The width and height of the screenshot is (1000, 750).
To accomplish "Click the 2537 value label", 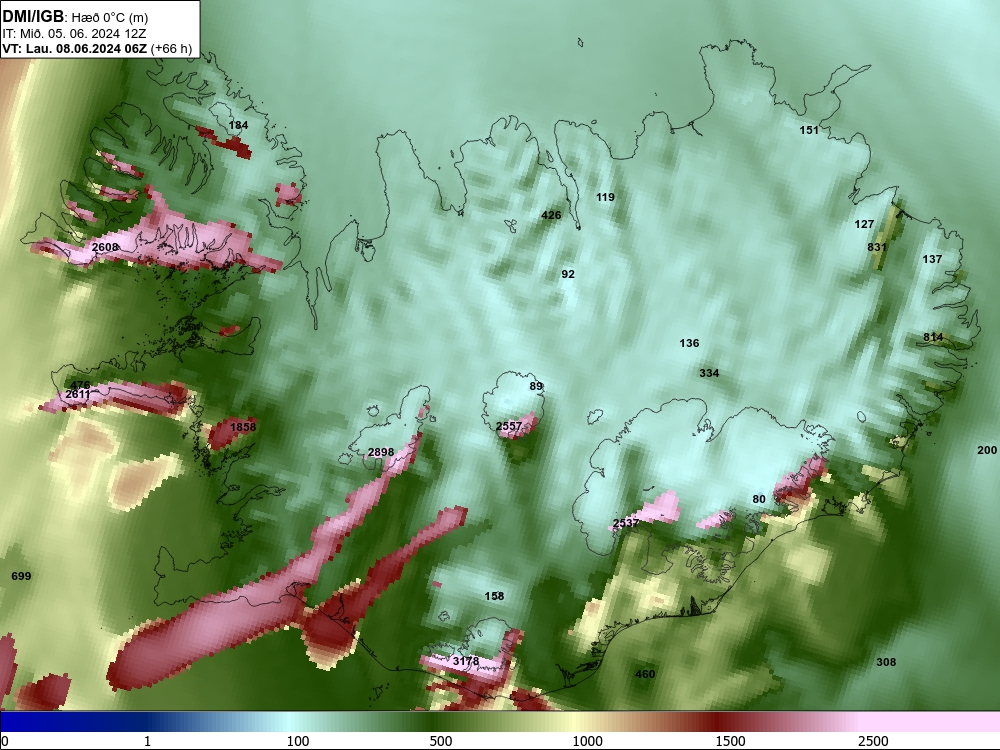I will 626,524.
